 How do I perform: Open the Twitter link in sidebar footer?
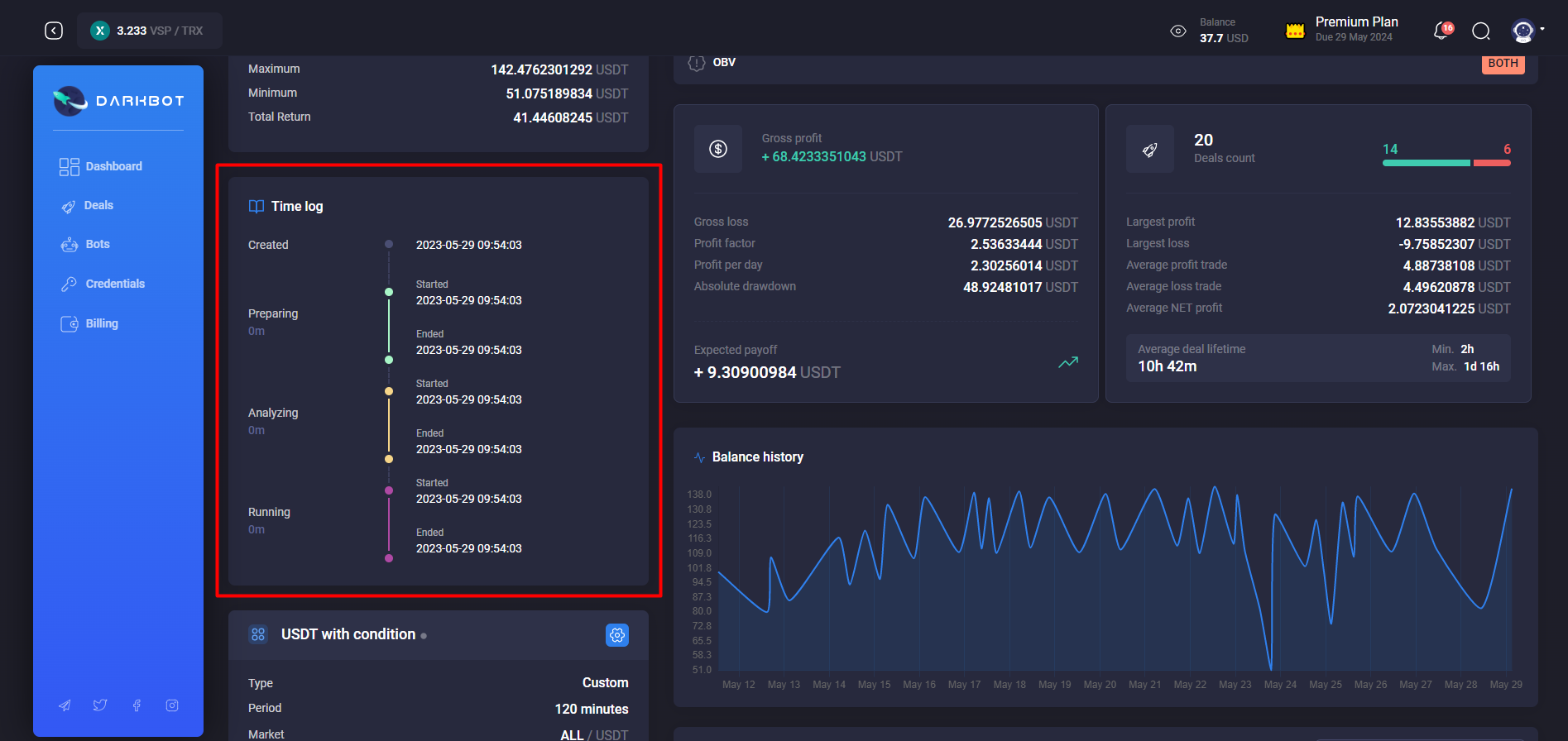click(100, 705)
